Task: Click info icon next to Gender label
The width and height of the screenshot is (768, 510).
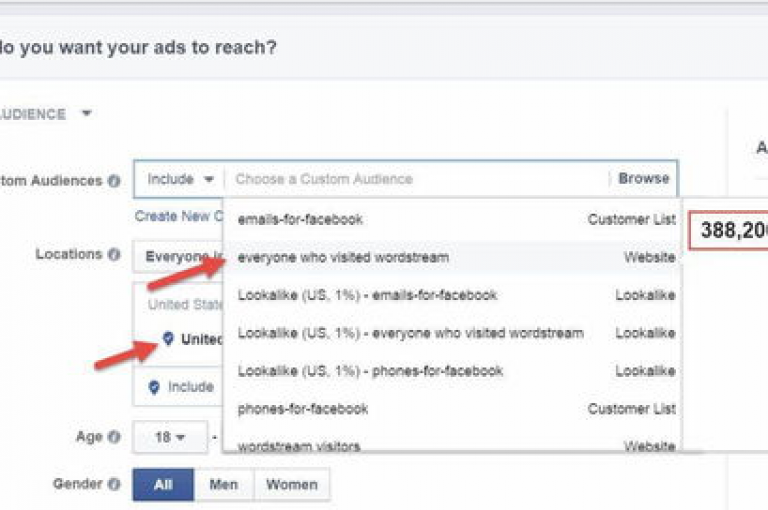Action: [114, 484]
